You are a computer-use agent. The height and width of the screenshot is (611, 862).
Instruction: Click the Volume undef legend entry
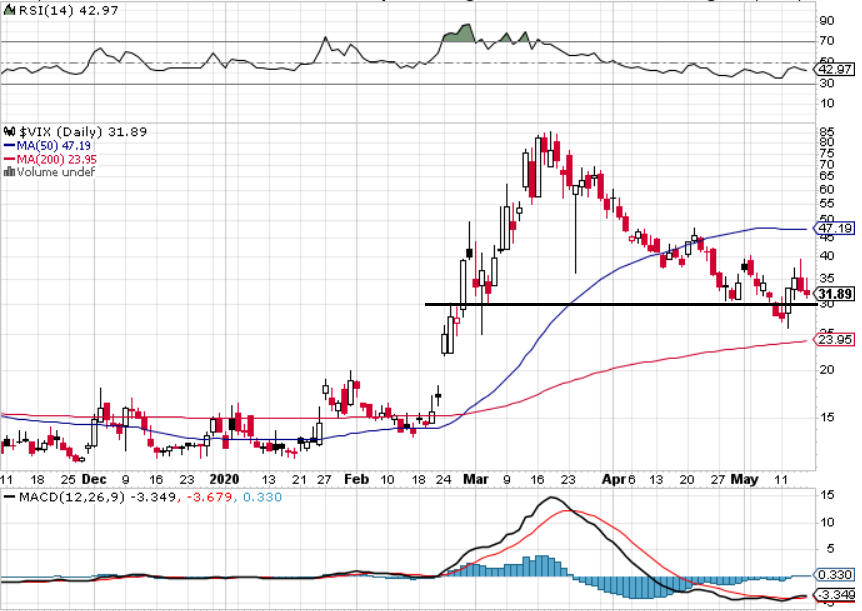click(56, 172)
